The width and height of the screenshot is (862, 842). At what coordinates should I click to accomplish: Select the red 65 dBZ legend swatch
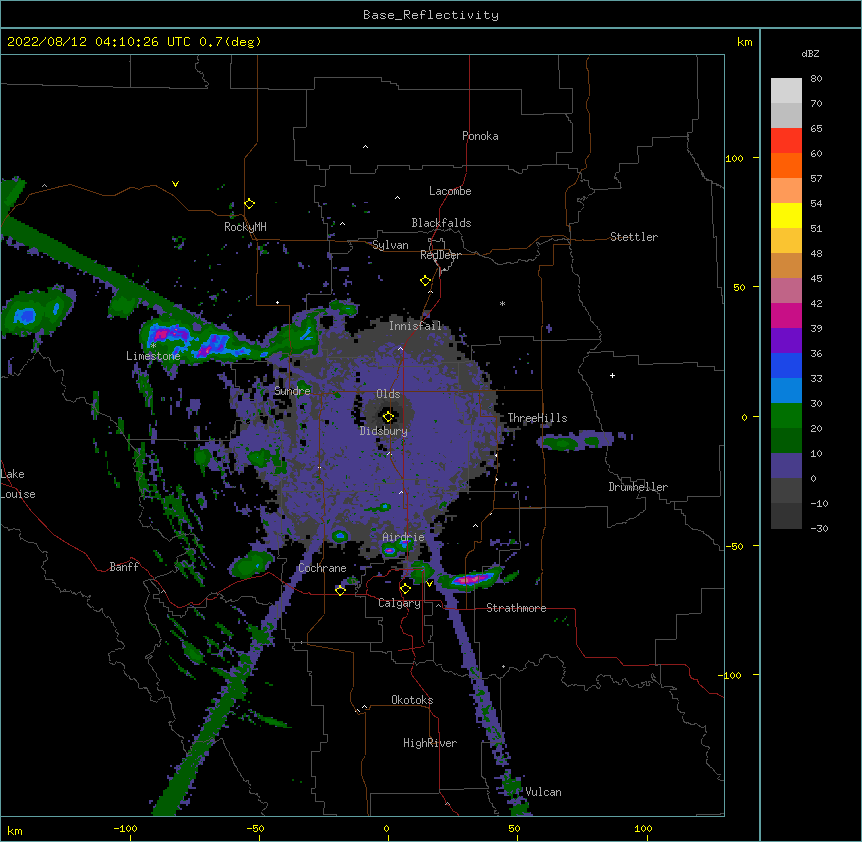click(786, 140)
